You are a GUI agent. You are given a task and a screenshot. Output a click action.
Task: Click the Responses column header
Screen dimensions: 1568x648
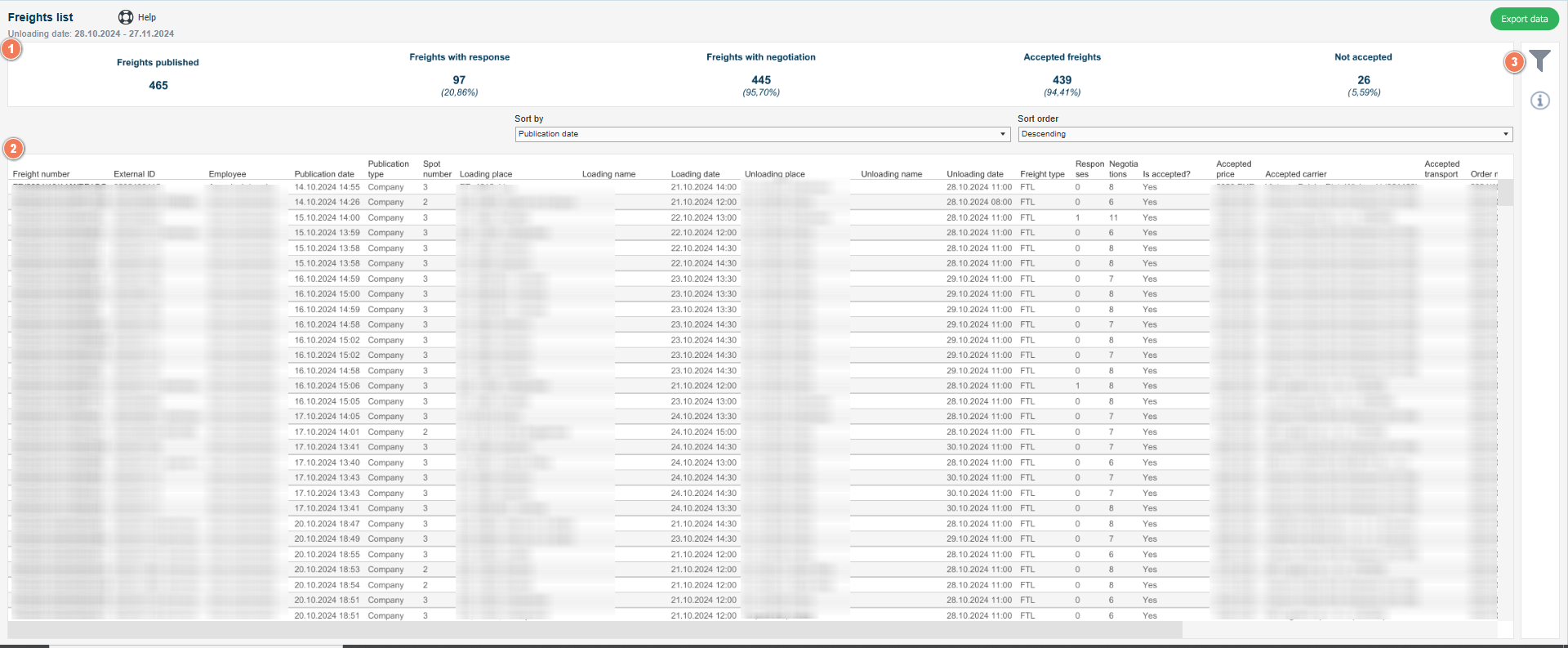1089,169
